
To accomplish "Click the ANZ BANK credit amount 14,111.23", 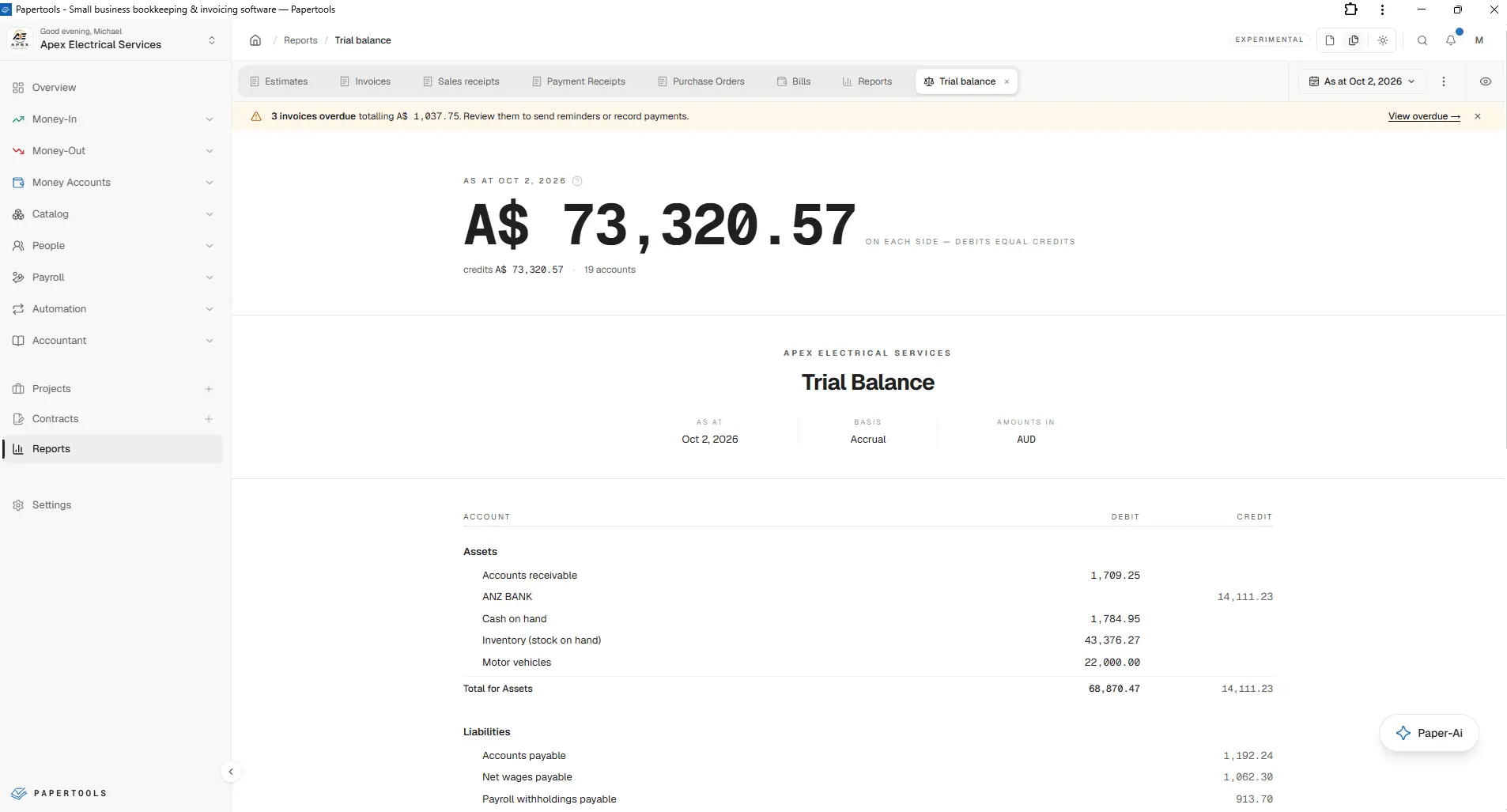I will (x=1245, y=597).
